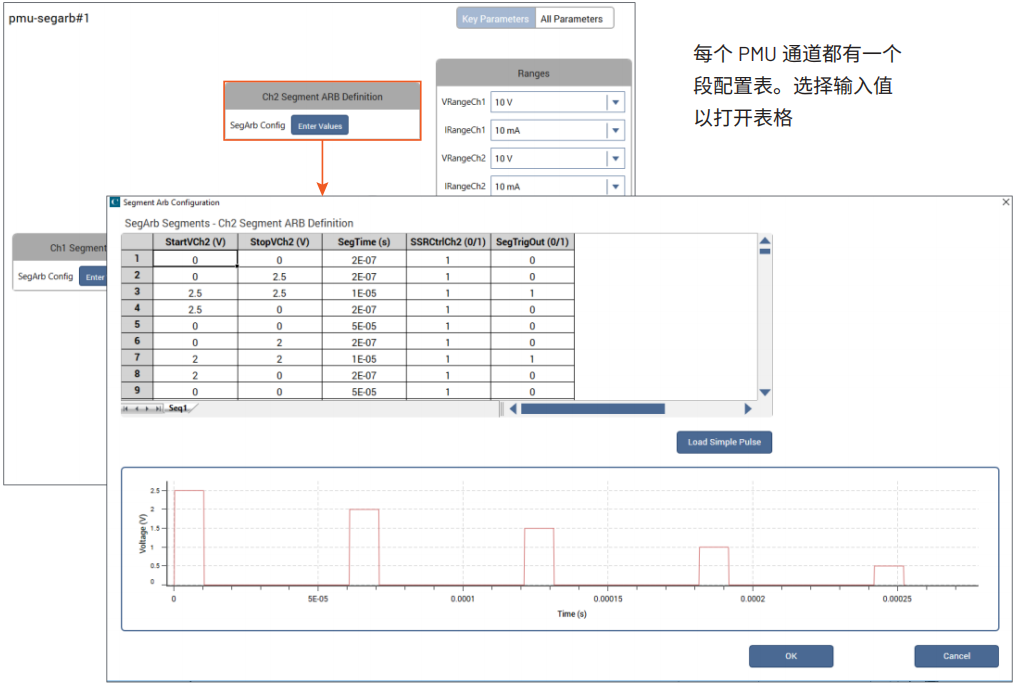This screenshot has height=687, width=1017.
Task: Switch to the Key Parameters tab
Action: point(496,19)
